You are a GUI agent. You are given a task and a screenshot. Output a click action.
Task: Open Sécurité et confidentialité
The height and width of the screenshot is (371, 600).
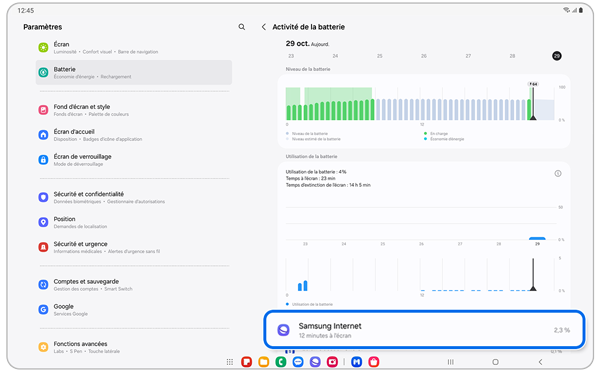[134, 197]
